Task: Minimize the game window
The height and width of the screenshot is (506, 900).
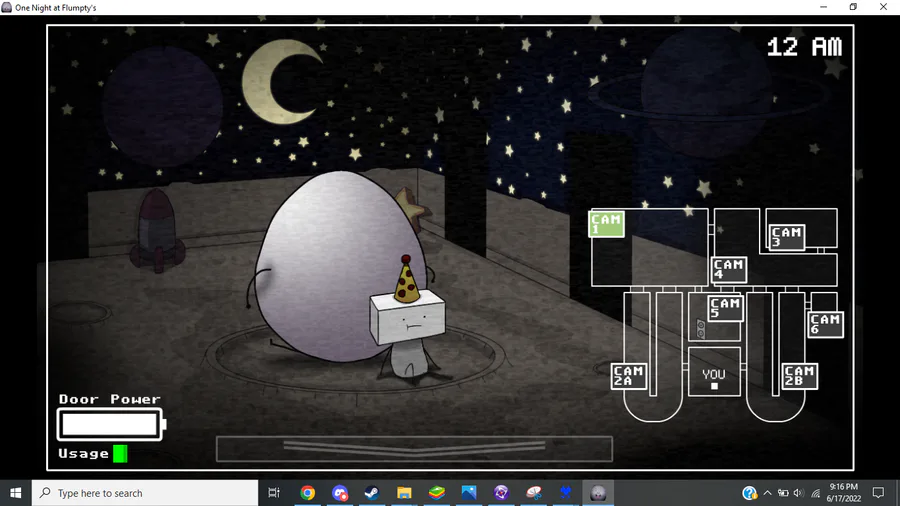Action: [824, 7]
